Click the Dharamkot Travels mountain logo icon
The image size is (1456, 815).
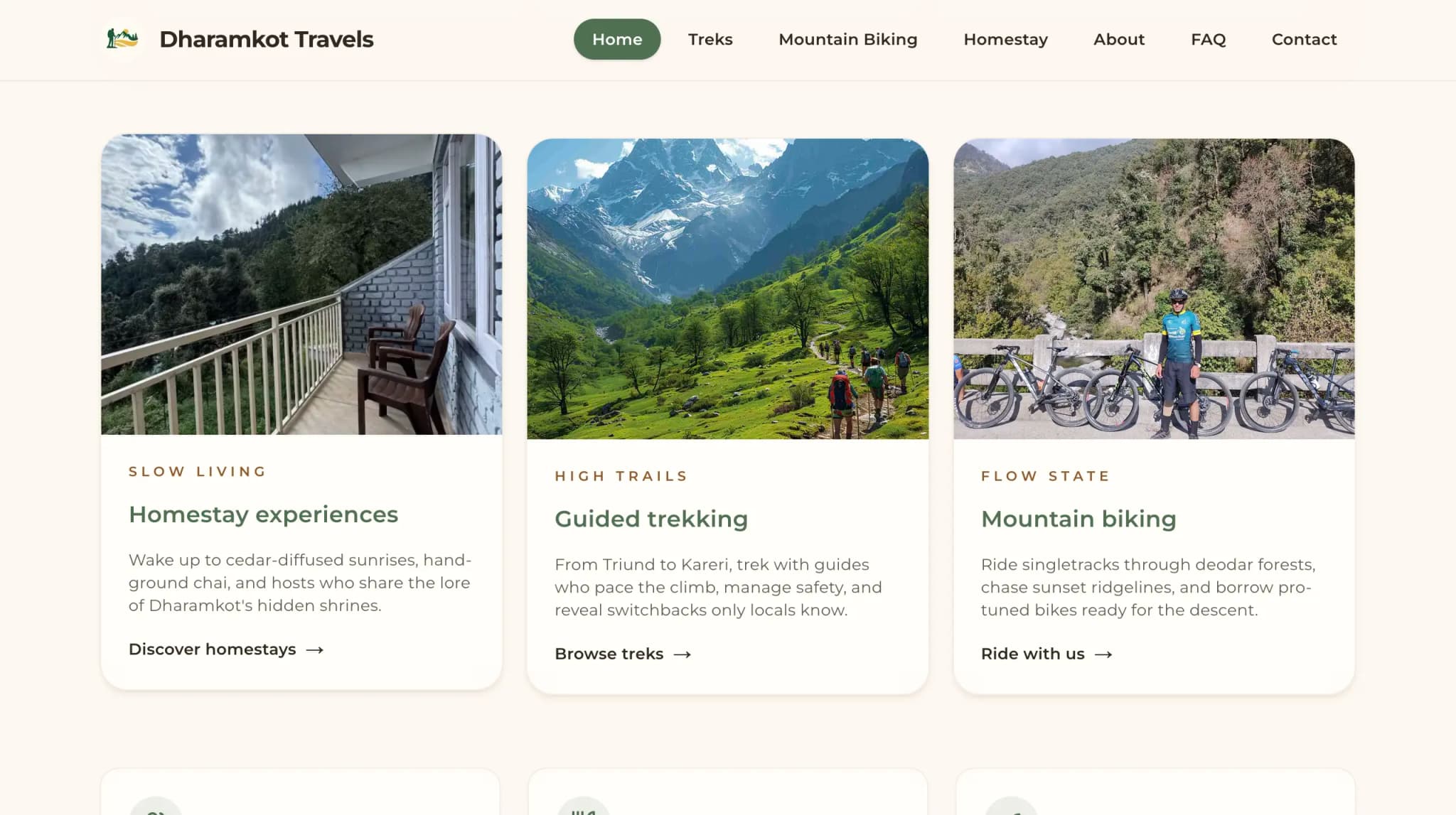click(x=122, y=40)
